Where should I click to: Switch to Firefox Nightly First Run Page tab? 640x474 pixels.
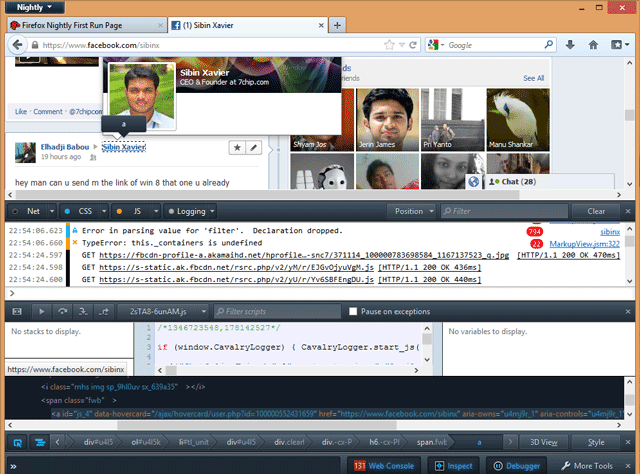(87, 25)
